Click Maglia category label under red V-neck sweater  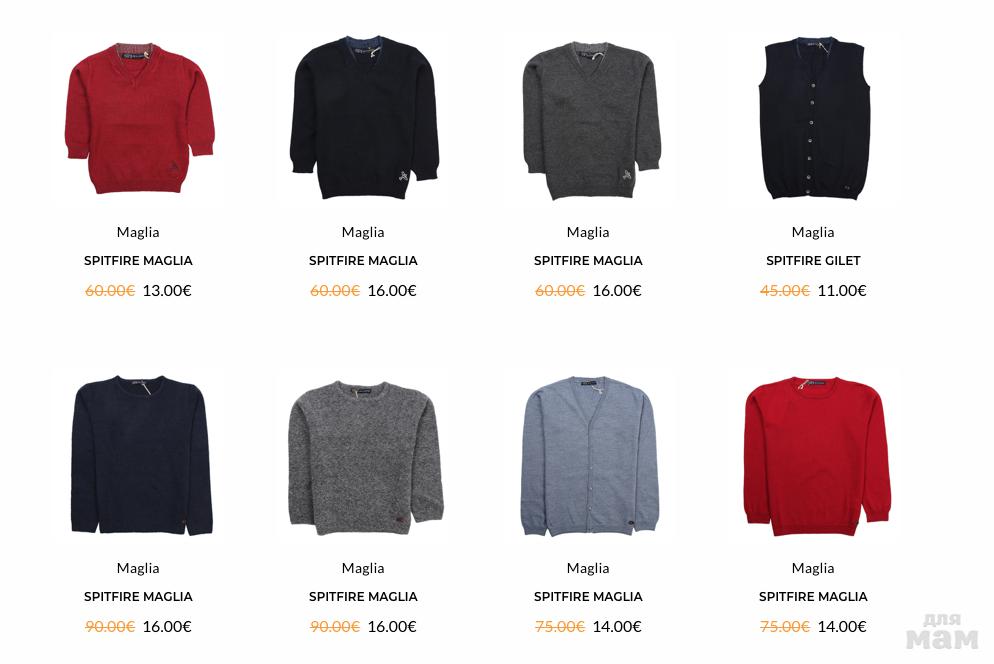click(x=138, y=232)
